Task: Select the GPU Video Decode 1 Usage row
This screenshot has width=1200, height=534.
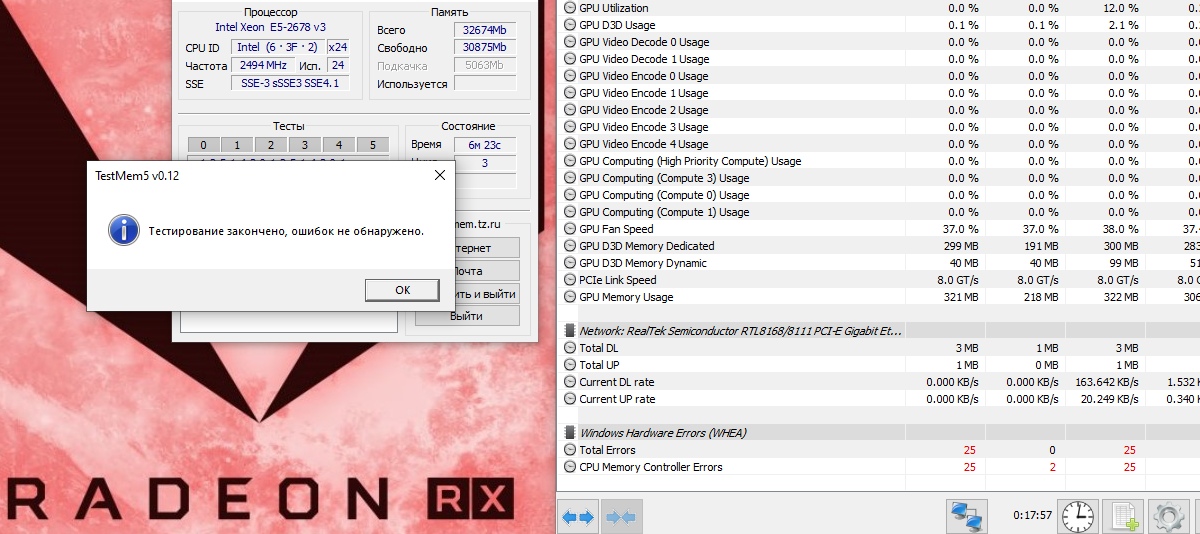Action: click(878, 59)
